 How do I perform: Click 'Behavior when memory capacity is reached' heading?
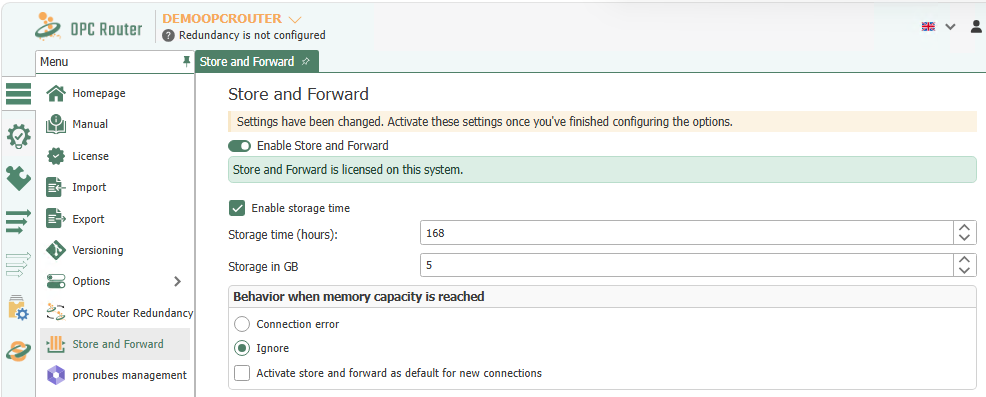(x=359, y=296)
